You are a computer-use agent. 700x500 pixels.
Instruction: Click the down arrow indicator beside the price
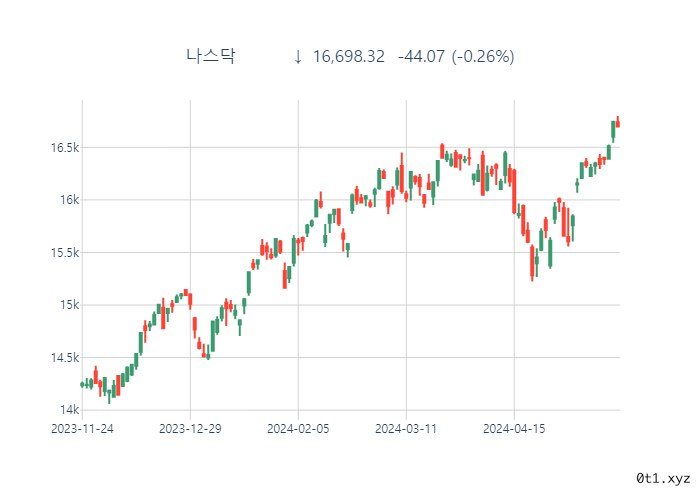click(x=298, y=57)
